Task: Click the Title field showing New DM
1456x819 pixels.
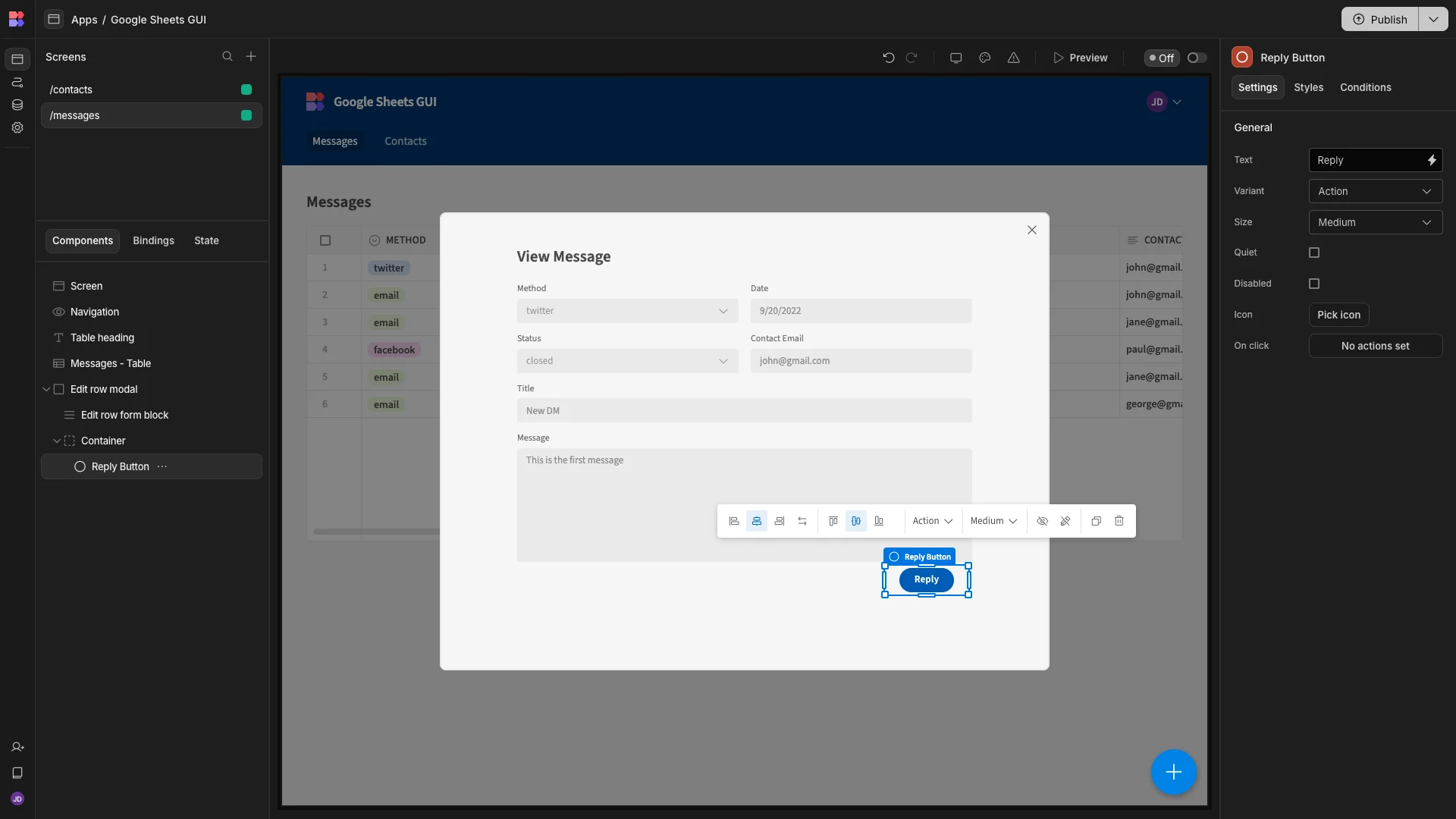Action: tap(744, 411)
